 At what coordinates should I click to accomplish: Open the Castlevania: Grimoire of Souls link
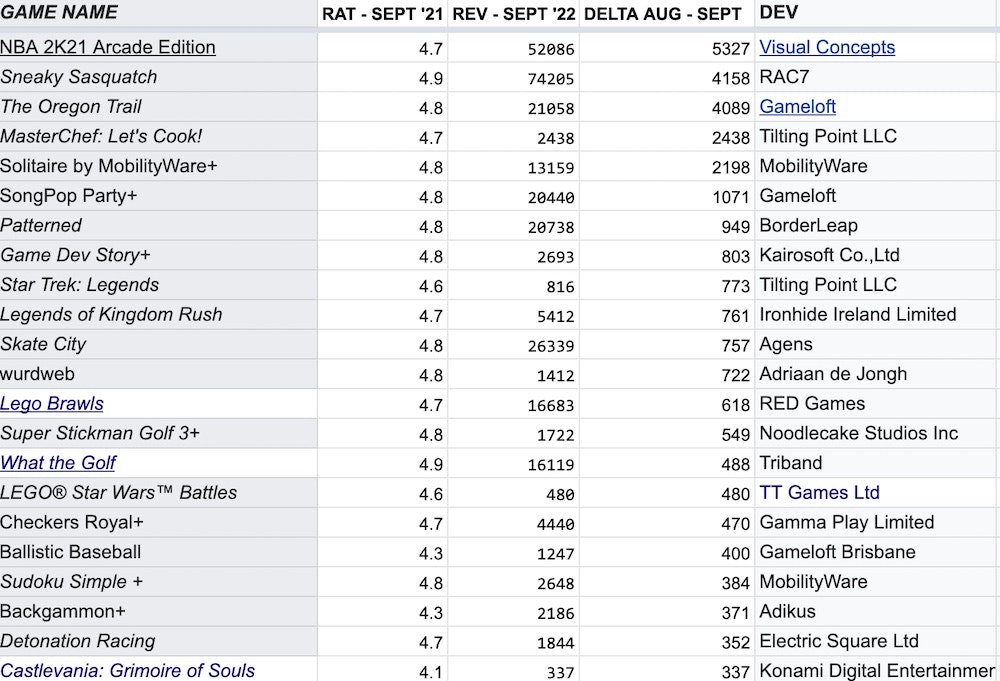click(x=128, y=671)
